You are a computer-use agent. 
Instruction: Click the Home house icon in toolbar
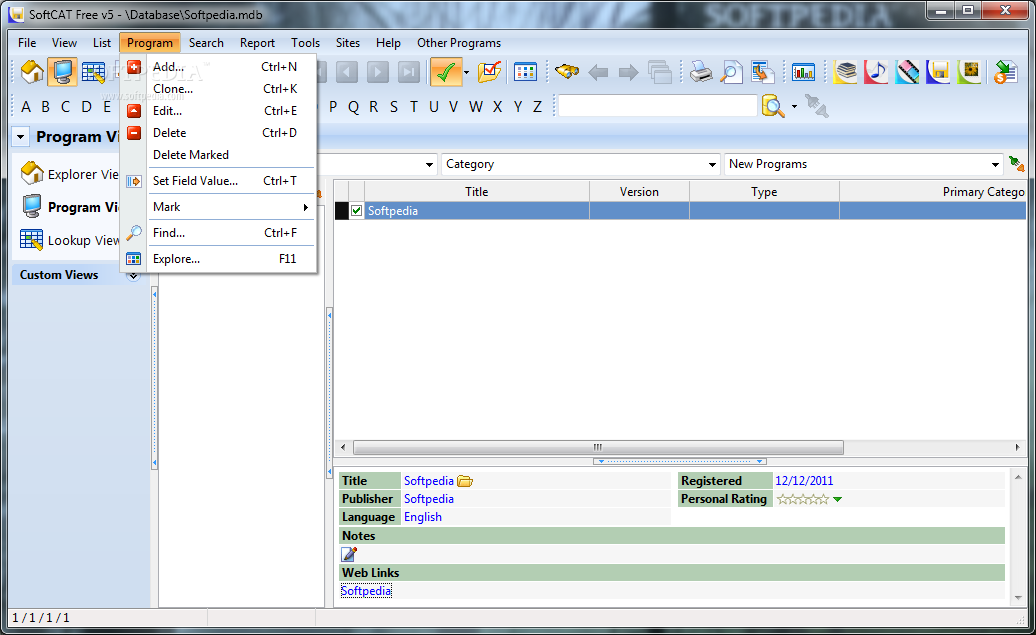32,72
